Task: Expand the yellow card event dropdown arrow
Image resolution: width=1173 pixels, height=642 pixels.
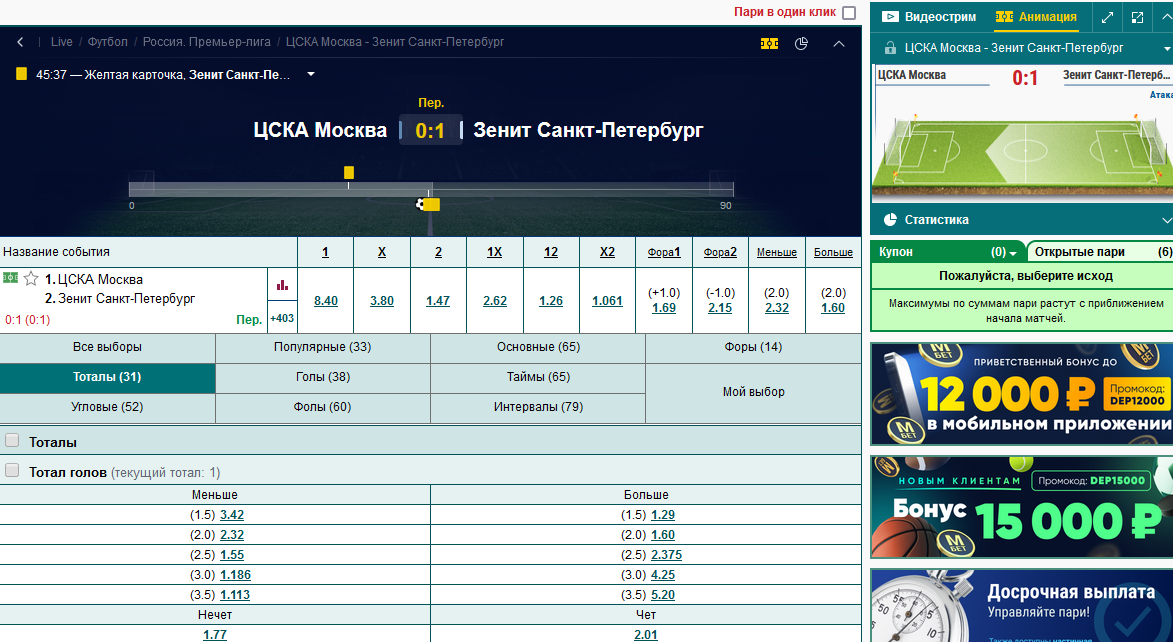Action: 310,75
